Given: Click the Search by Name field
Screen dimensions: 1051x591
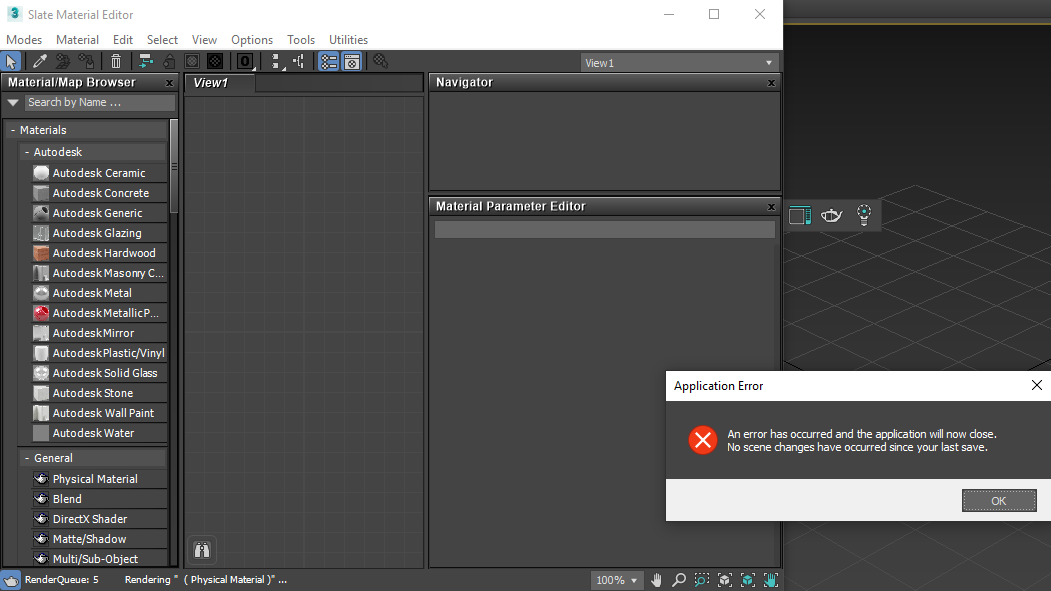Looking at the screenshot, I should click(100, 103).
